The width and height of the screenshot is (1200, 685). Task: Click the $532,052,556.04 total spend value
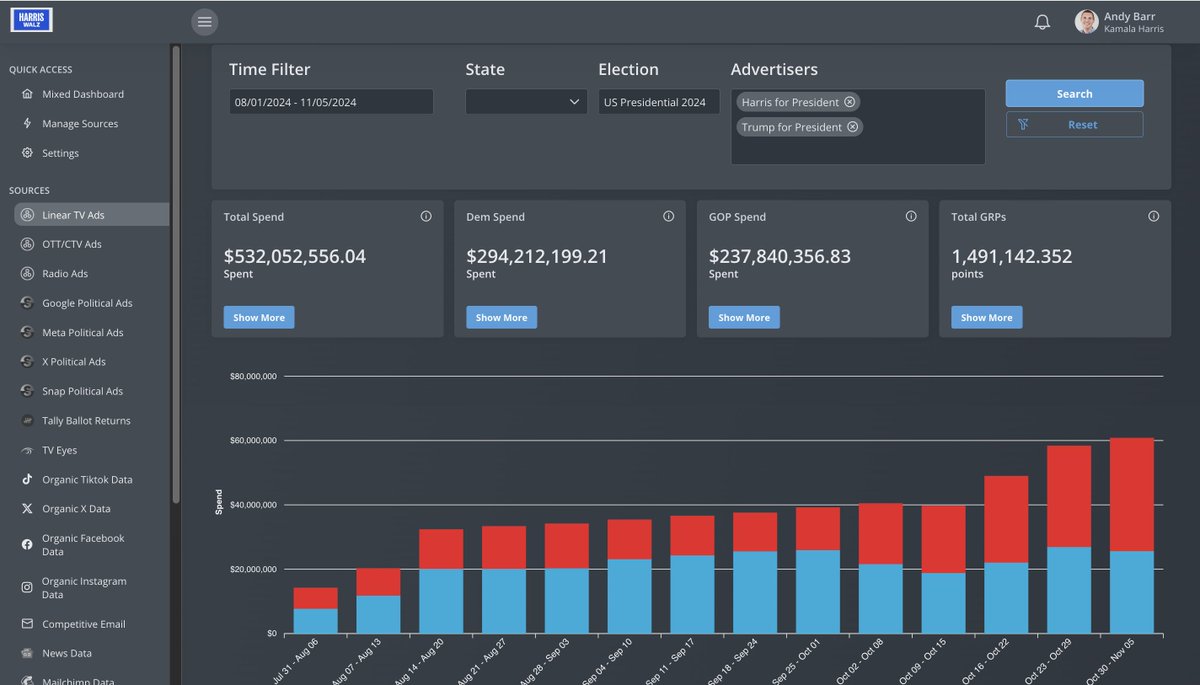click(295, 257)
